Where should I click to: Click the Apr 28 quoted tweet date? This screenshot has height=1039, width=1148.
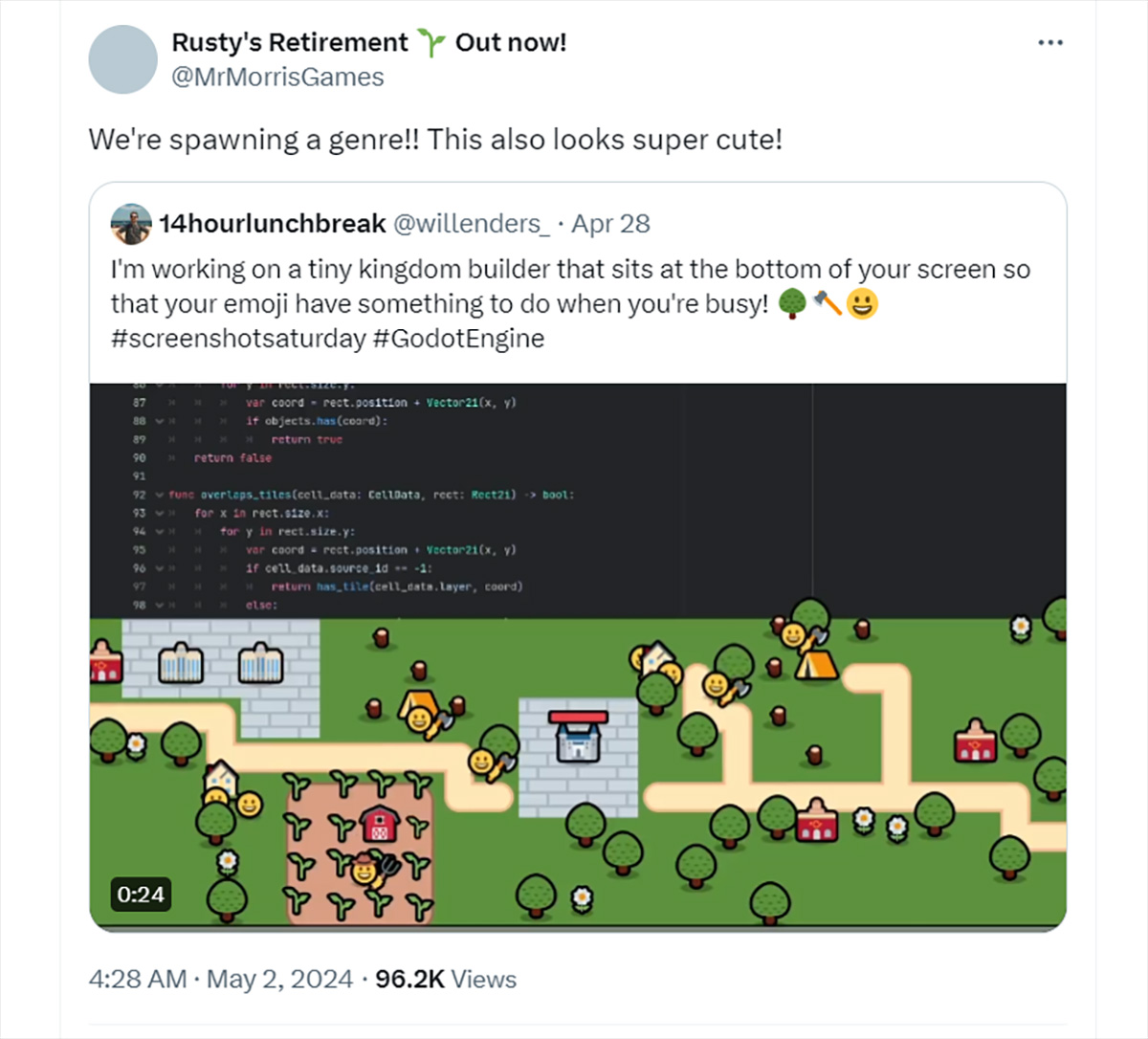point(610,224)
